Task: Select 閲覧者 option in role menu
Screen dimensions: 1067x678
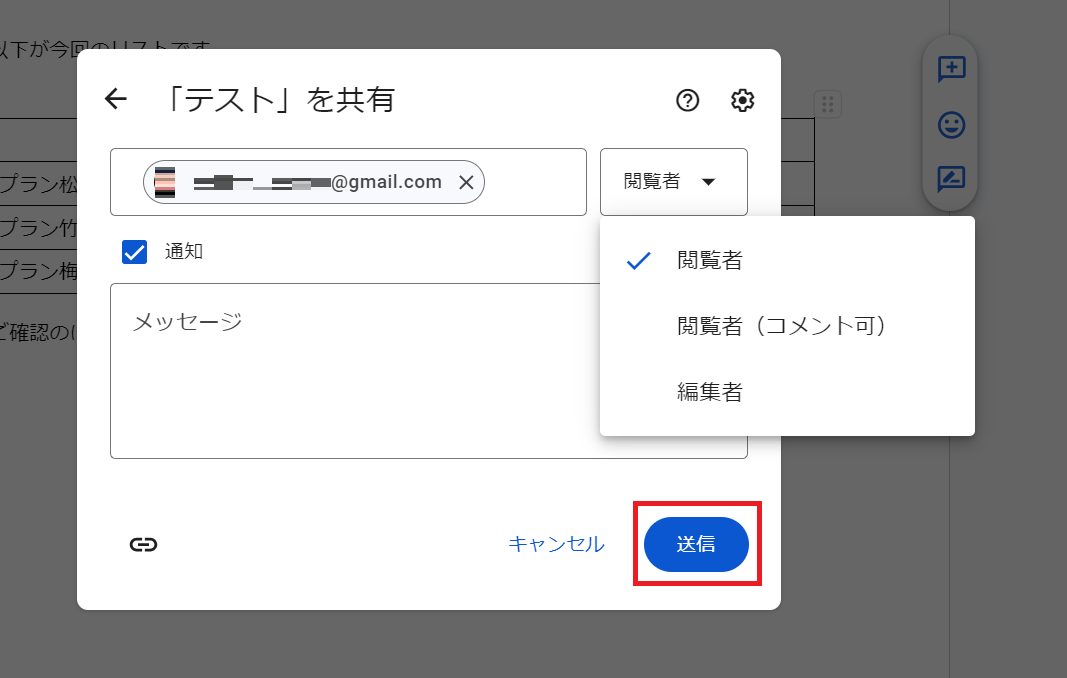Action: tap(710, 261)
